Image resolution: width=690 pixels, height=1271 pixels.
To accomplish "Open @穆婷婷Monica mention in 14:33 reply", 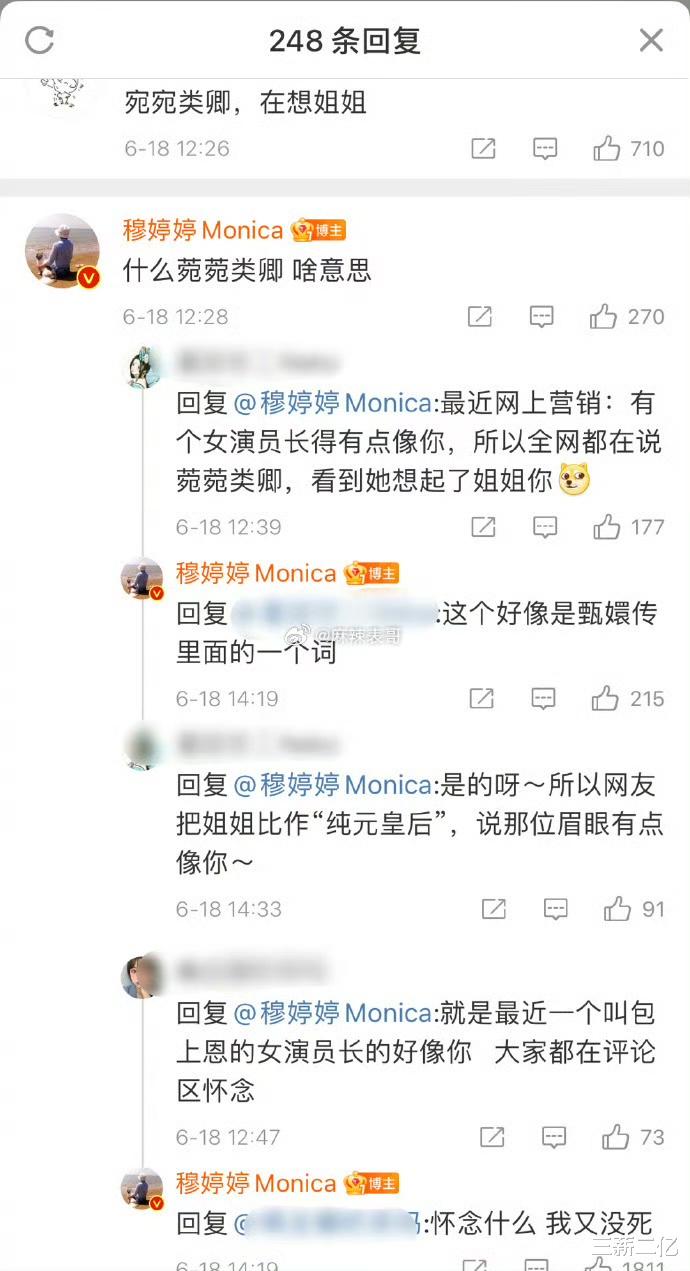I will point(333,785).
